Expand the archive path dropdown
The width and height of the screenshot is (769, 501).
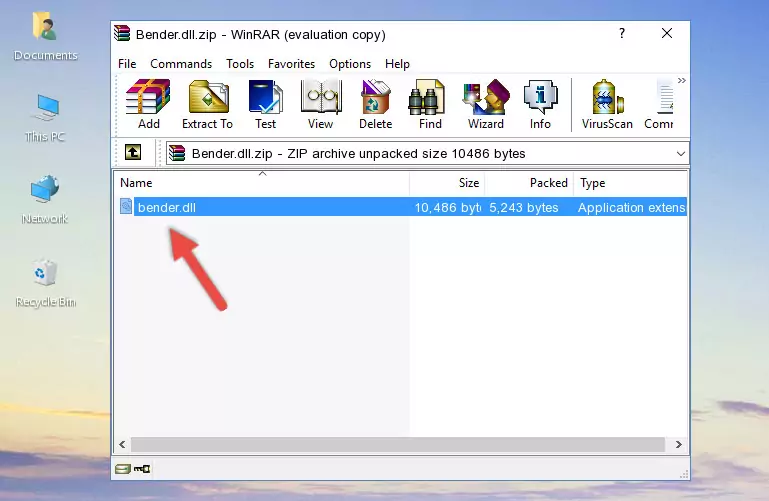[x=681, y=153]
